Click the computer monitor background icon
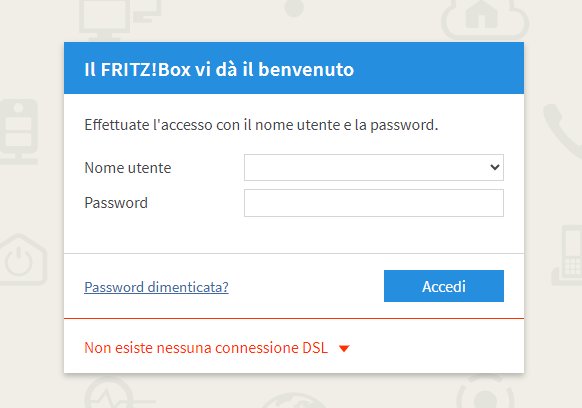Screen dimensions: 582x408 pyautogui.click(x=120, y=19)
